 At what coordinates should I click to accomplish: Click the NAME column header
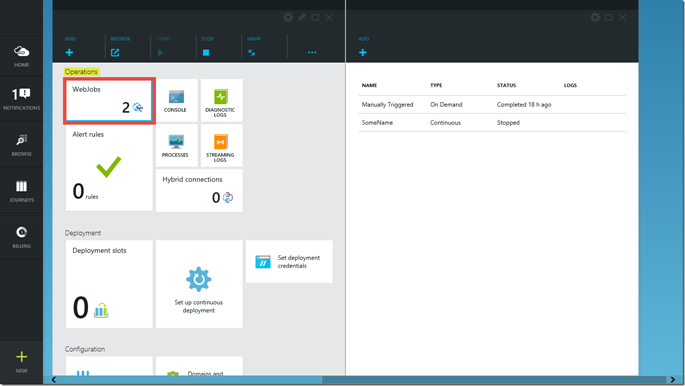369,86
